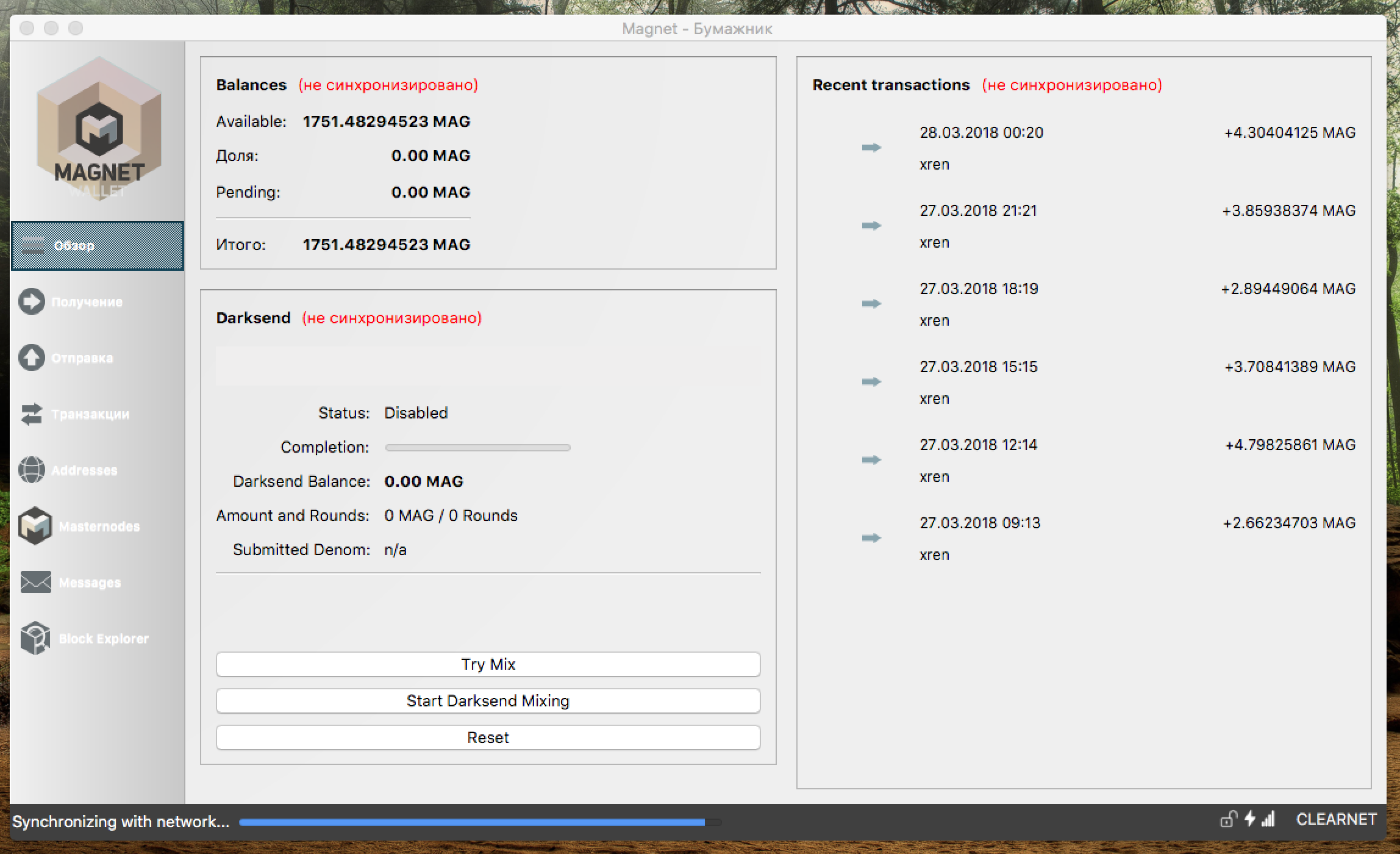Click arrow icon of 27.03.2018 21:21 transaction
The height and width of the screenshot is (854, 1400).
click(871, 226)
